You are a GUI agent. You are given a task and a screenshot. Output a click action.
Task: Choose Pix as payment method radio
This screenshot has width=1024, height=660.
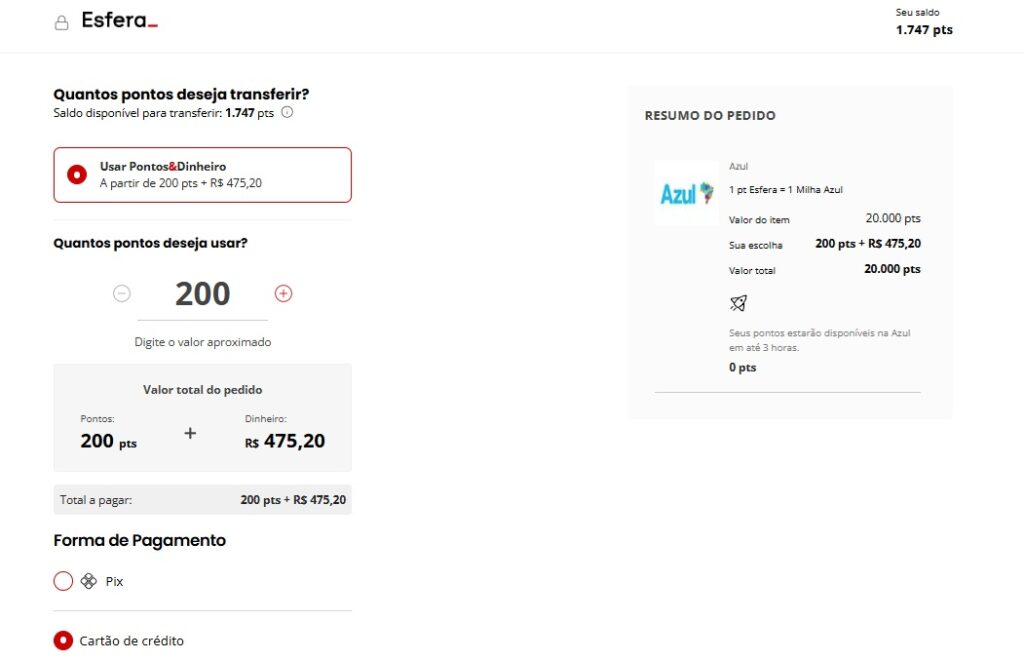point(63,581)
